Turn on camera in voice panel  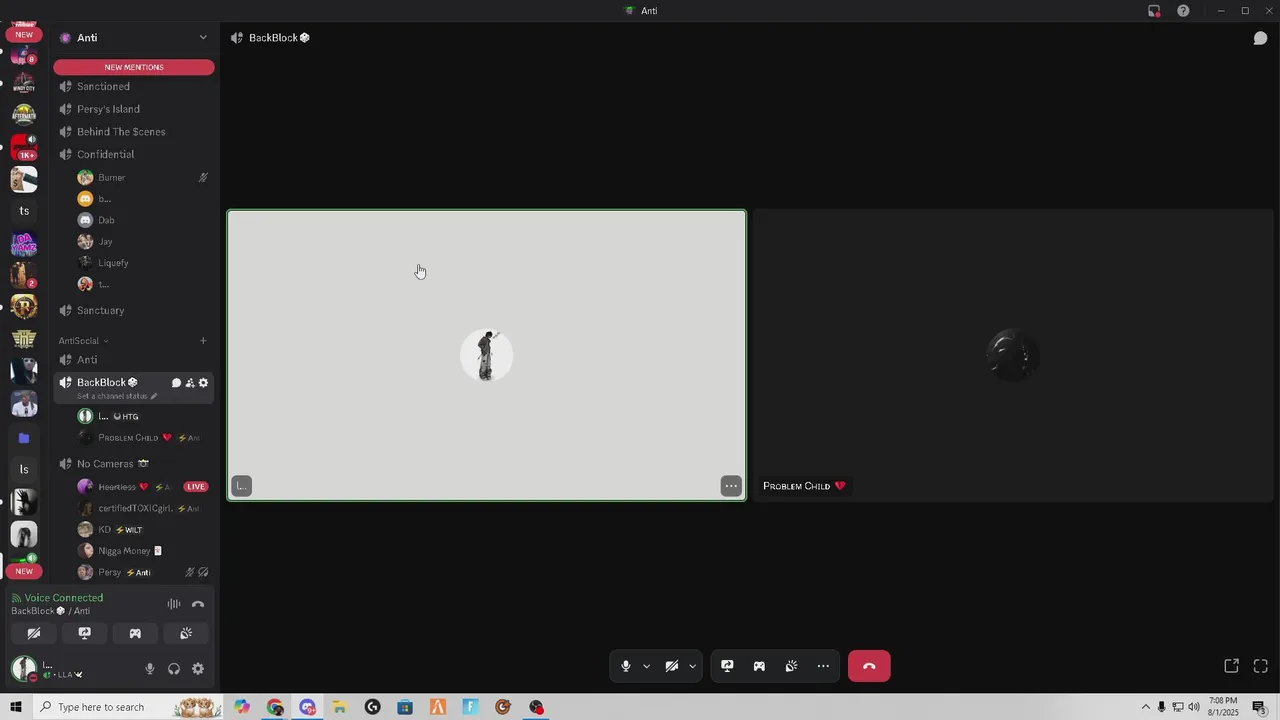(x=33, y=633)
